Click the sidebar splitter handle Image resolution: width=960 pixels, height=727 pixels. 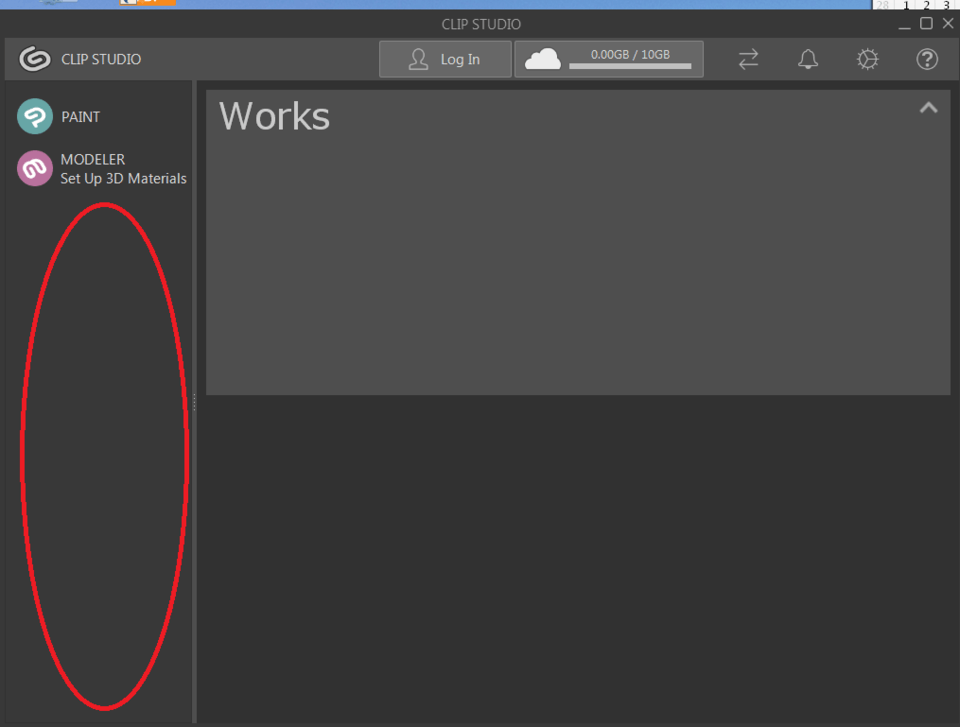tap(195, 402)
